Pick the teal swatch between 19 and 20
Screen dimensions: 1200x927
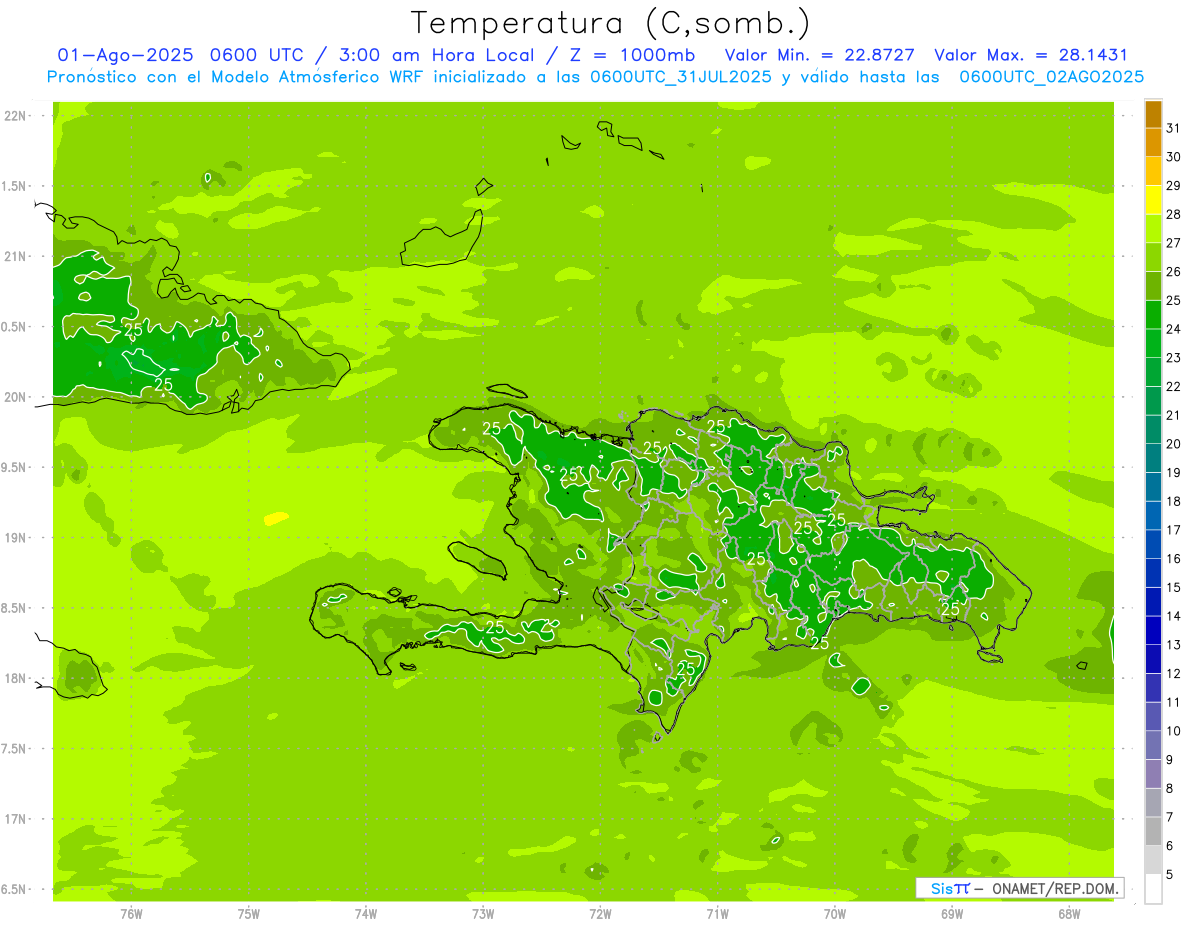pyautogui.click(x=1153, y=459)
